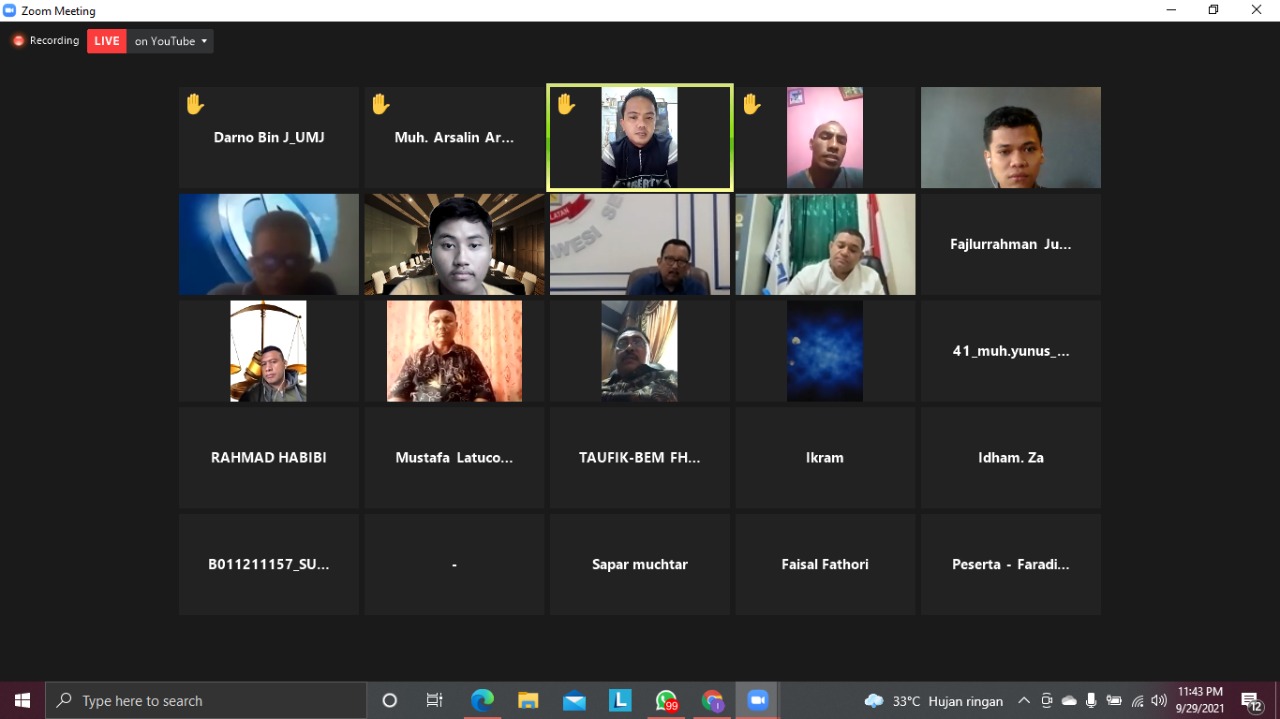Launch Microsoft Edge from the taskbar
The width and height of the screenshot is (1280, 719).
[482, 700]
